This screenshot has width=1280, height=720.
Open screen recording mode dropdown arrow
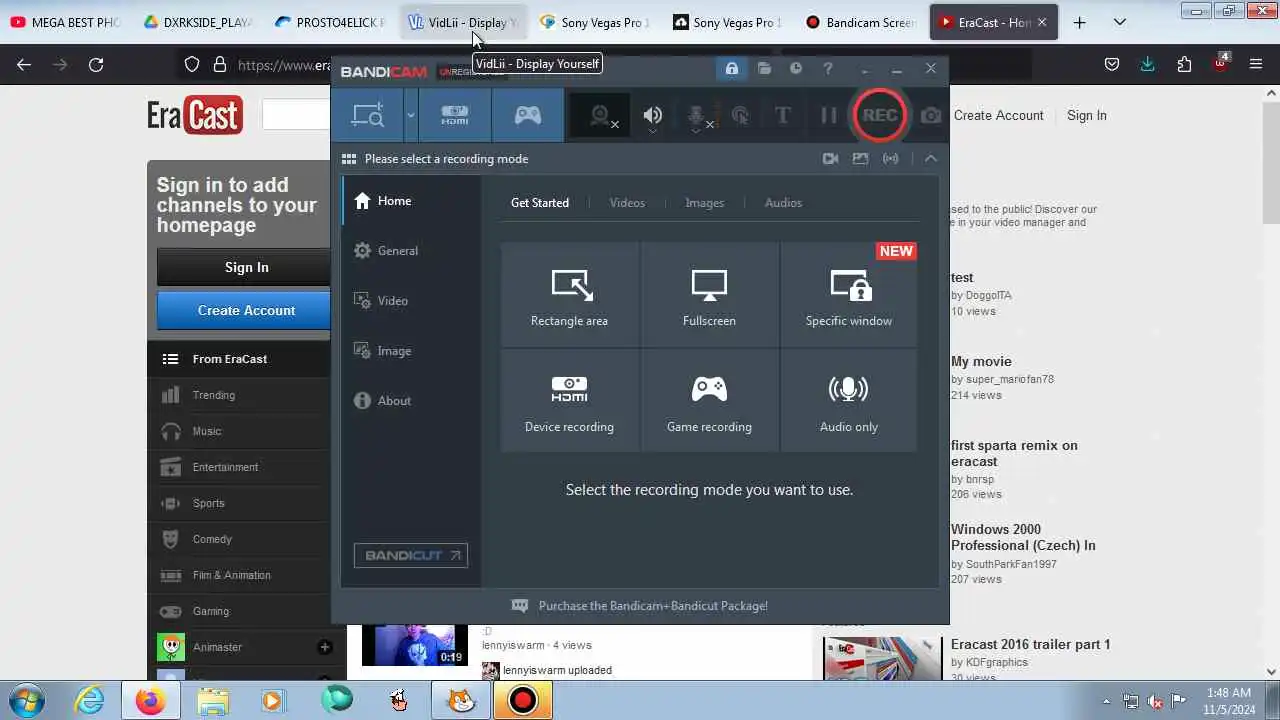tap(410, 115)
